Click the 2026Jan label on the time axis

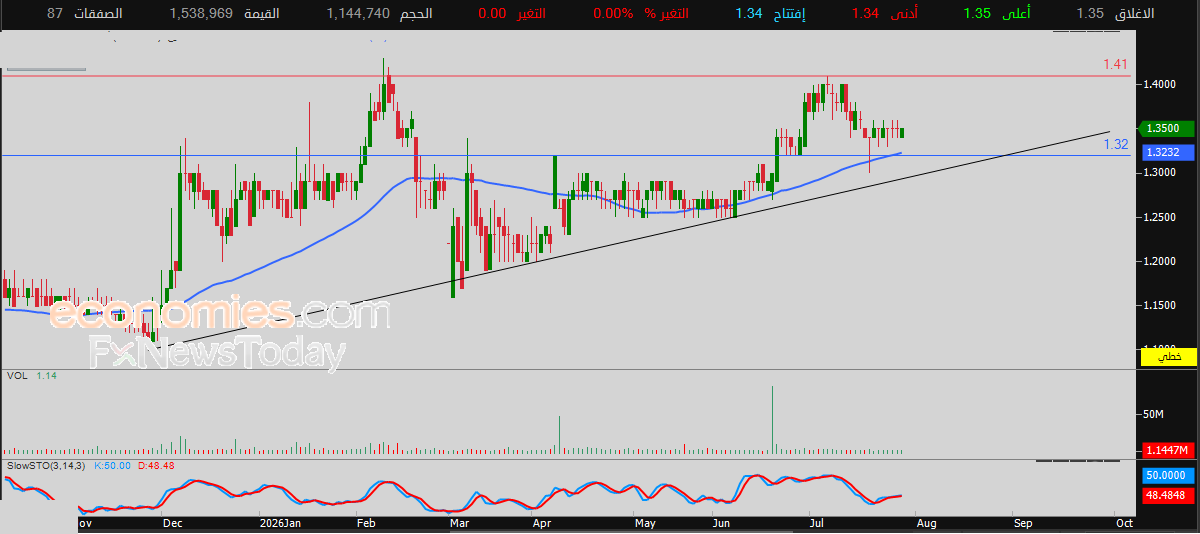(279, 523)
